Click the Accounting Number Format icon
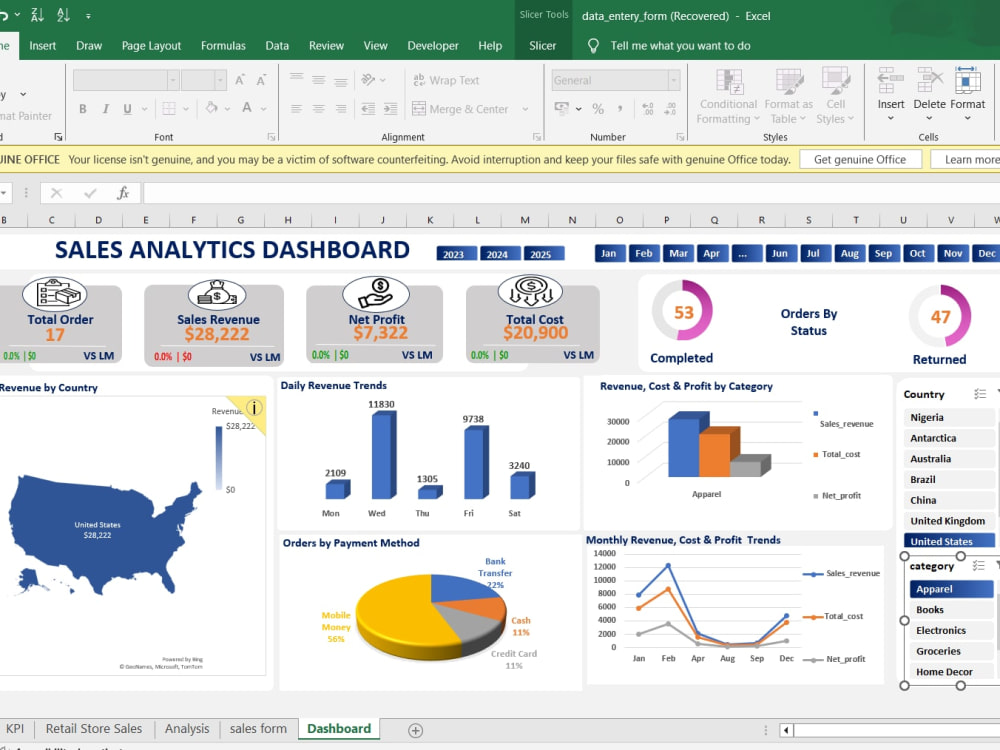The image size is (1000, 750). coord(561,108)
